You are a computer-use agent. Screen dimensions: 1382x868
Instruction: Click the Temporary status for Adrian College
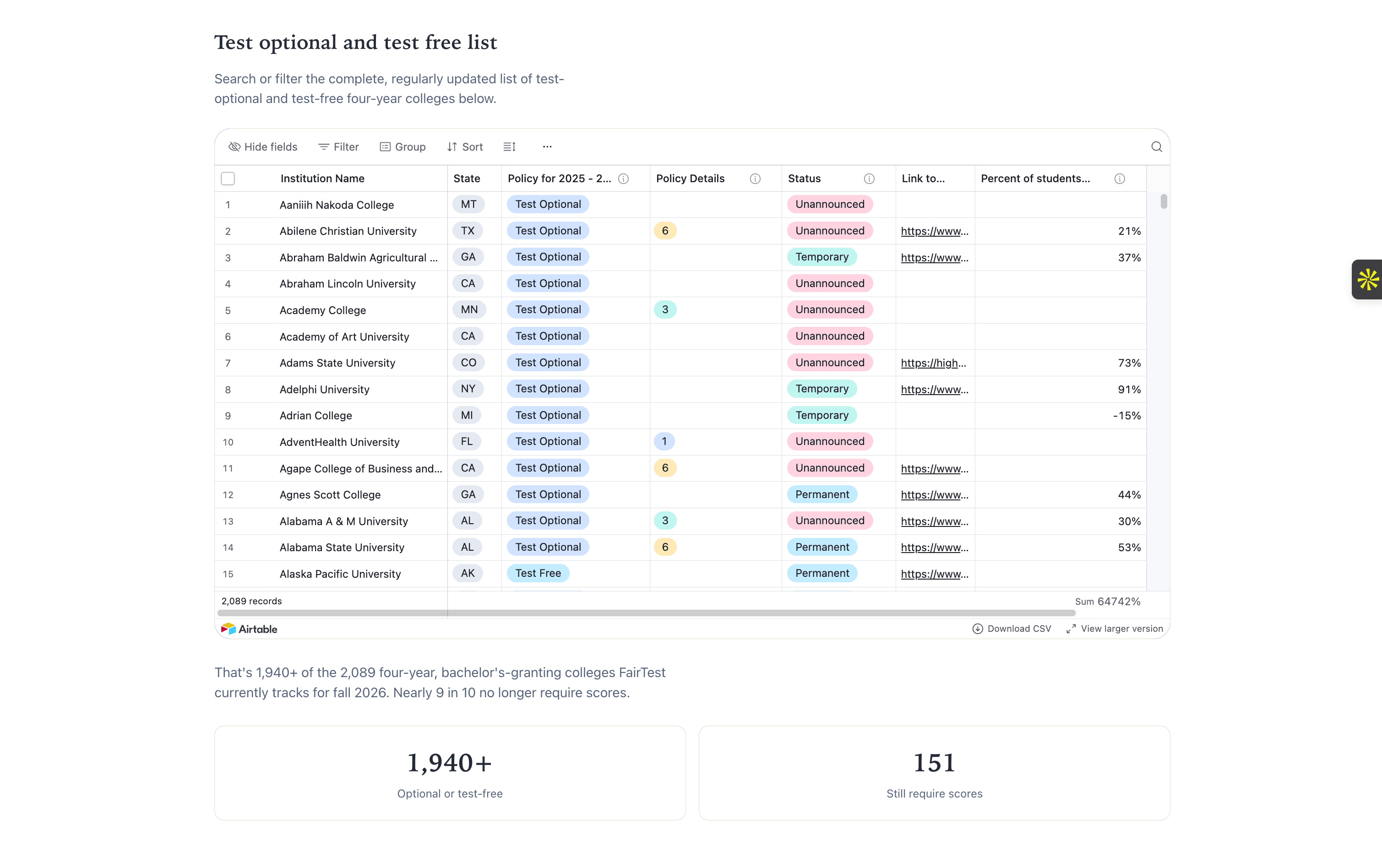point(822,415)
